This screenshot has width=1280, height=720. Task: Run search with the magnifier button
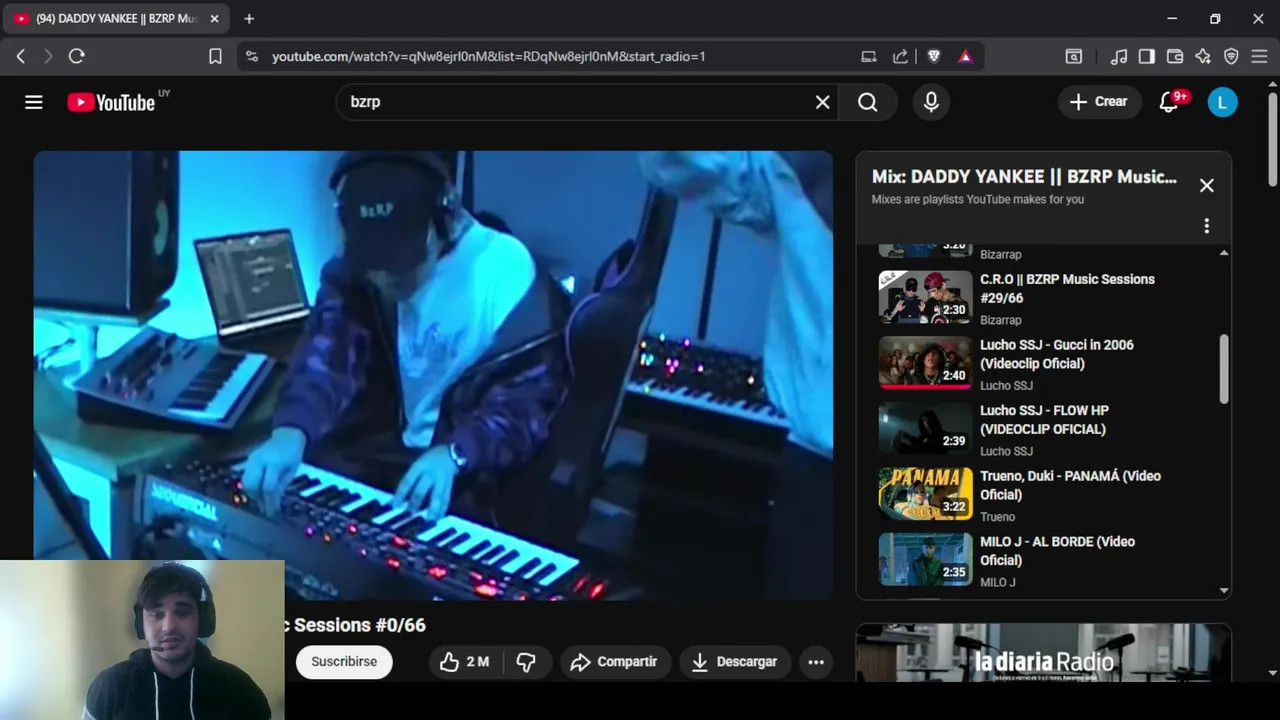pos(867,102)
